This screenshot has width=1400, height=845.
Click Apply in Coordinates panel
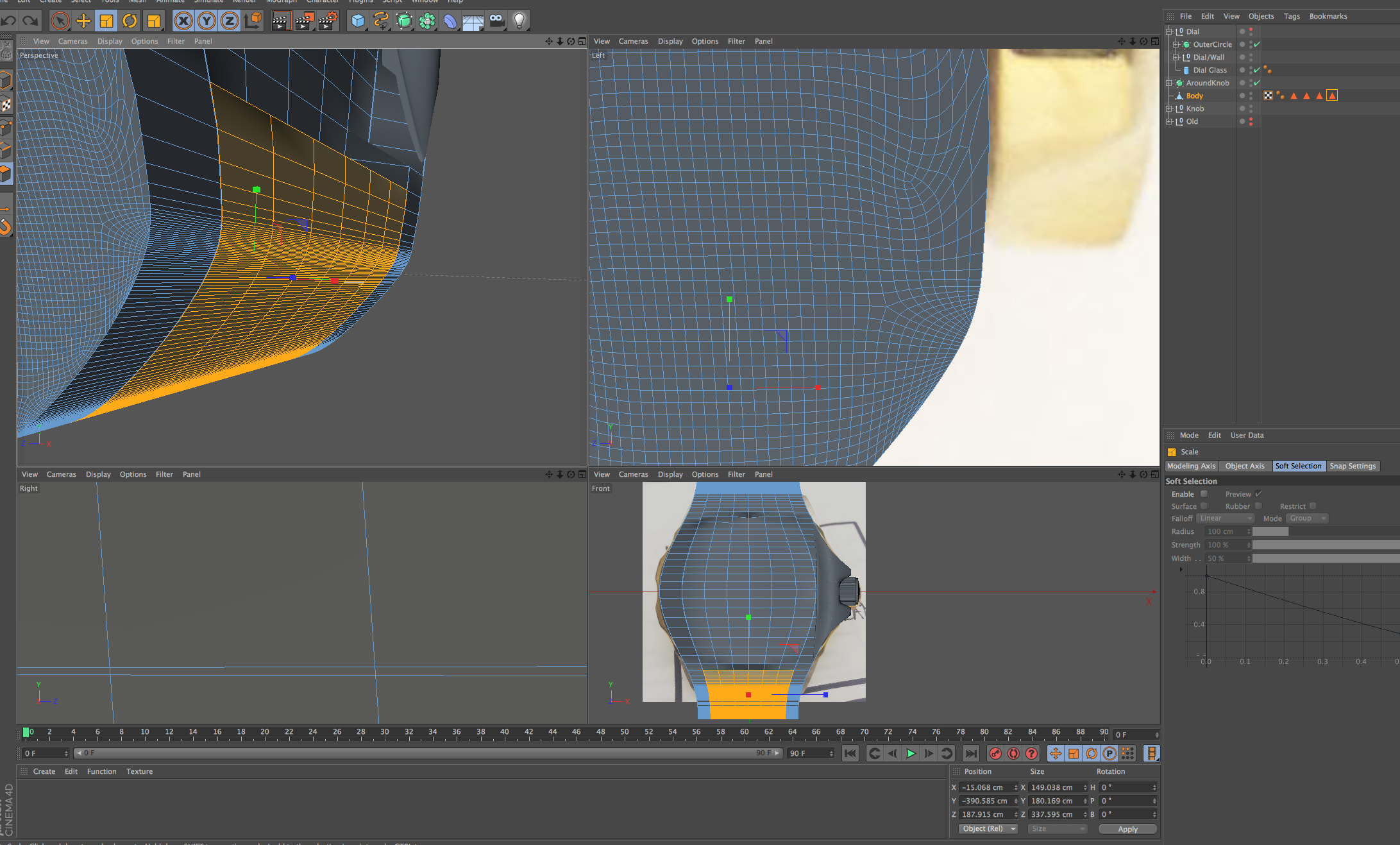pos(1127,829)
